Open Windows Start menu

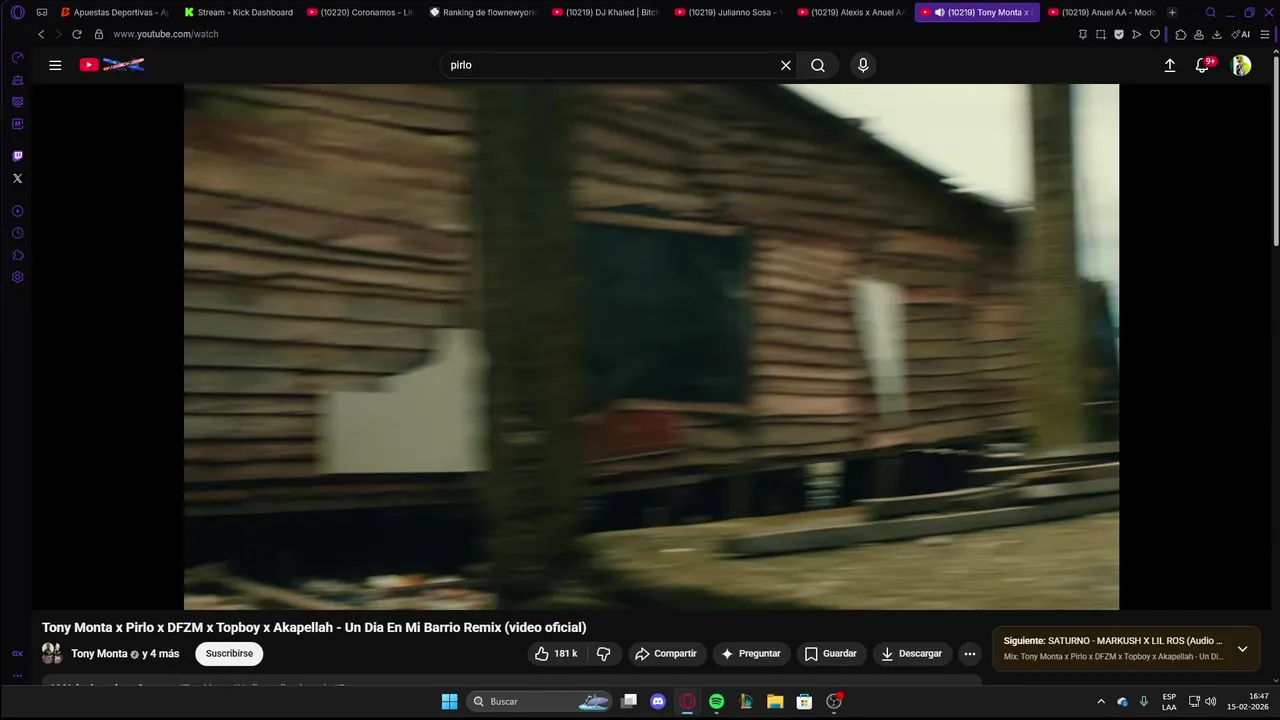(450, 702)
